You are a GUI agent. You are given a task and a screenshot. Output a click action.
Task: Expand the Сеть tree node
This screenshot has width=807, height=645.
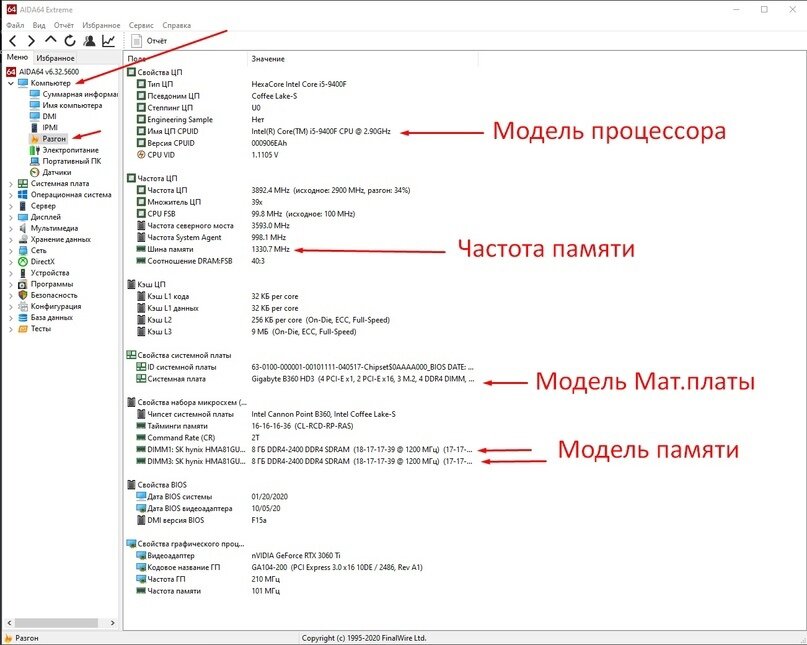[11, 251]
